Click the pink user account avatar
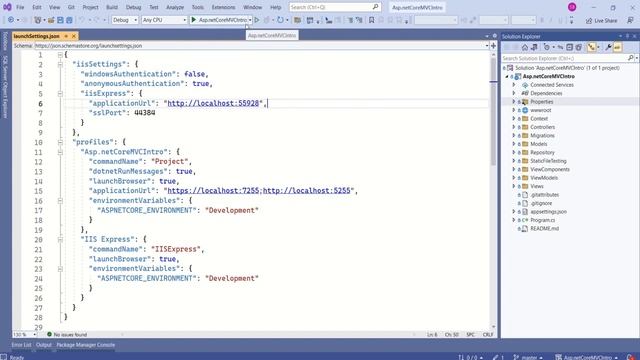Screen dimensions: 640x360 [x=572, y=7]
